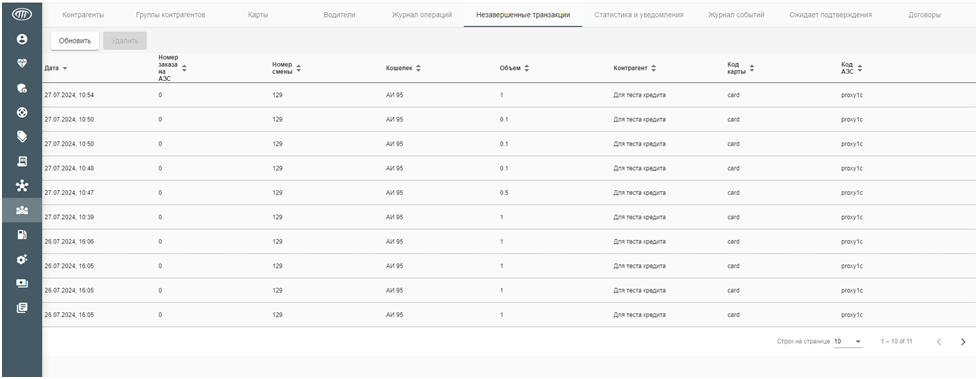Click the 1 – 10 of 11 pagination text
The width and height of the screenshot is (978, 379).
click(x=897, y=342)
